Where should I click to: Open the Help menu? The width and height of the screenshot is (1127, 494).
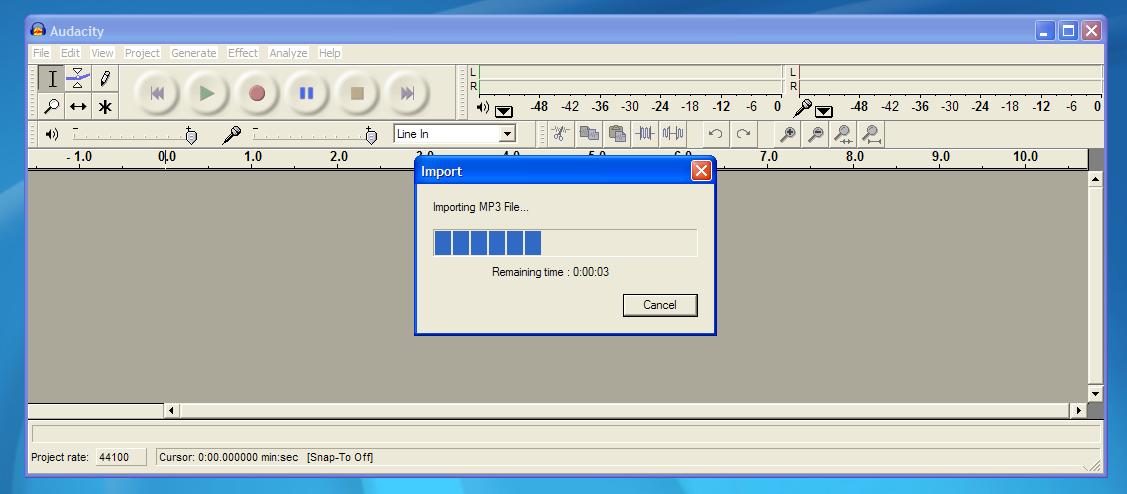[x=330, y=53]
